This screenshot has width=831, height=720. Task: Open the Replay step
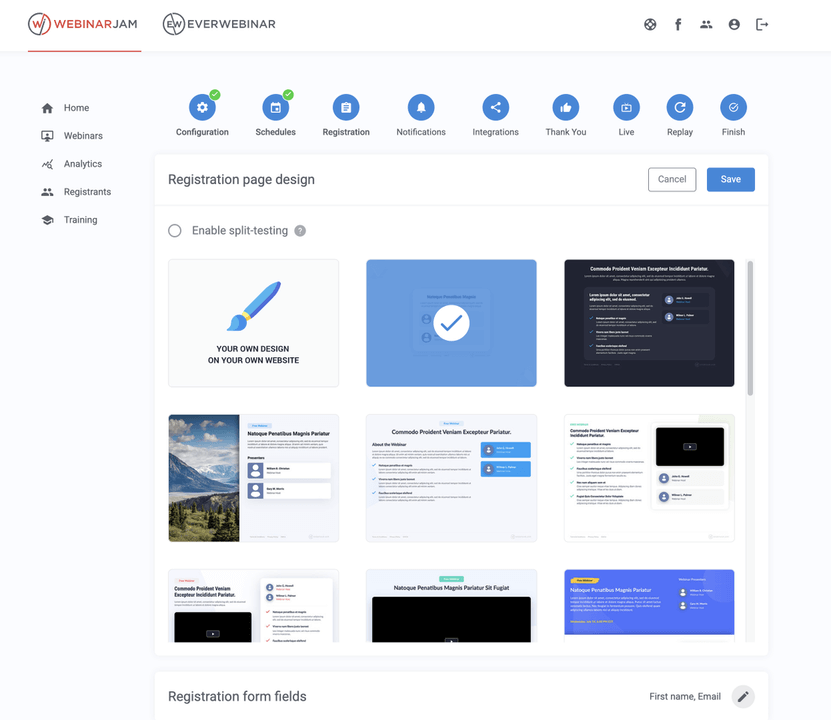[679, 107]
